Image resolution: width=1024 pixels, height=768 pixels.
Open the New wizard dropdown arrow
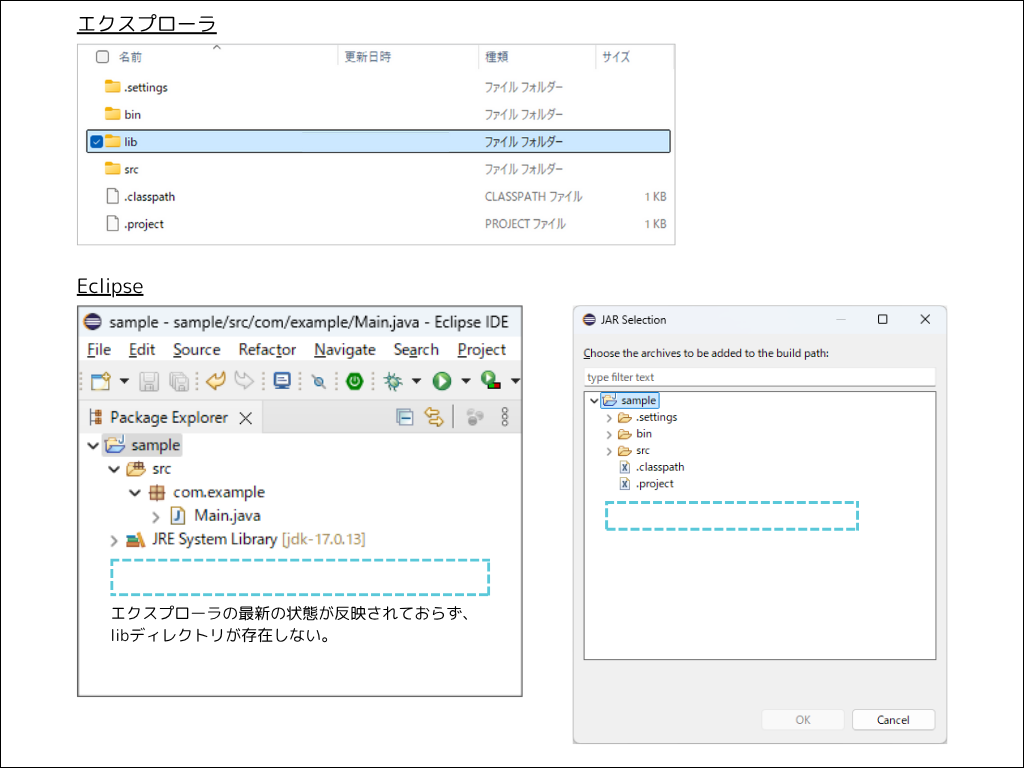tap(124, 381)
